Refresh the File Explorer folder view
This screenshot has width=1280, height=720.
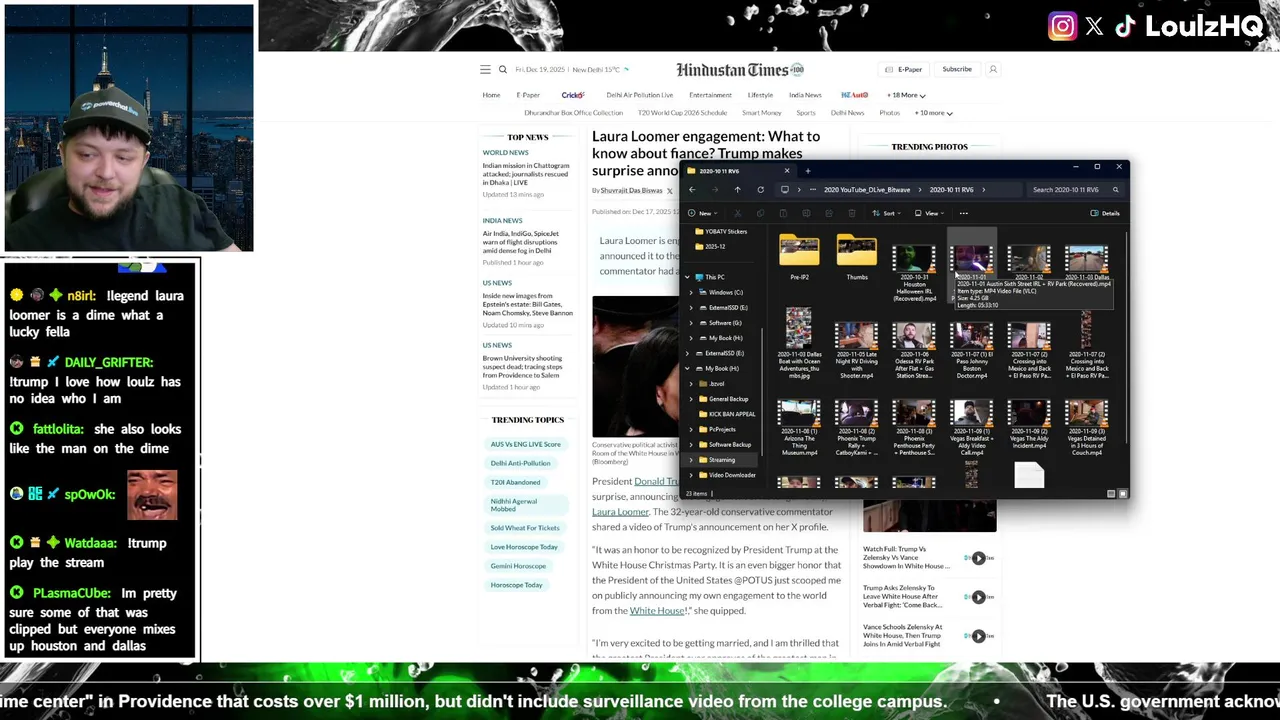click(x=761, y=190)
